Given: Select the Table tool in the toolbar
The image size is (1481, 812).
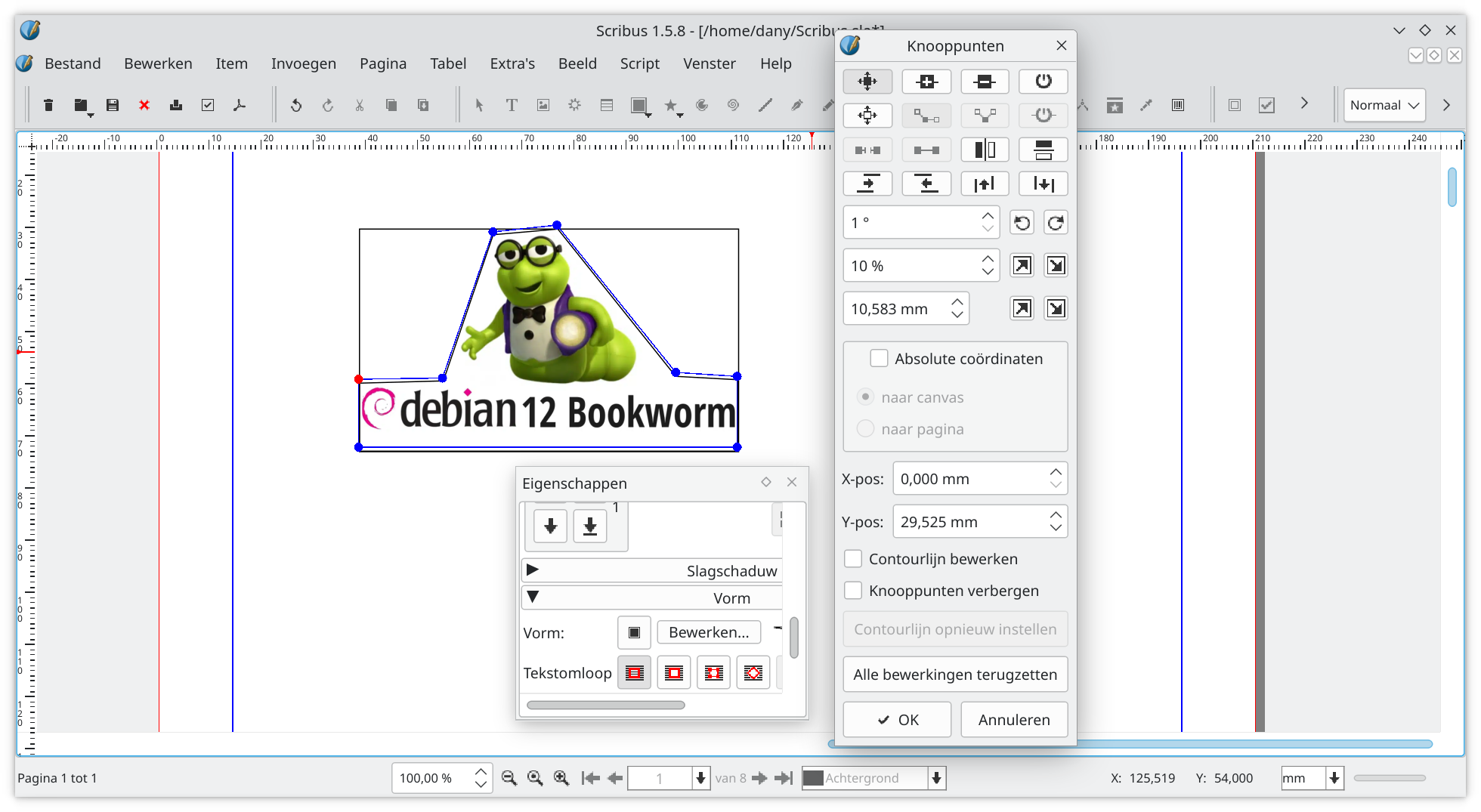Looking at the screenshot, I should (607, 105).
